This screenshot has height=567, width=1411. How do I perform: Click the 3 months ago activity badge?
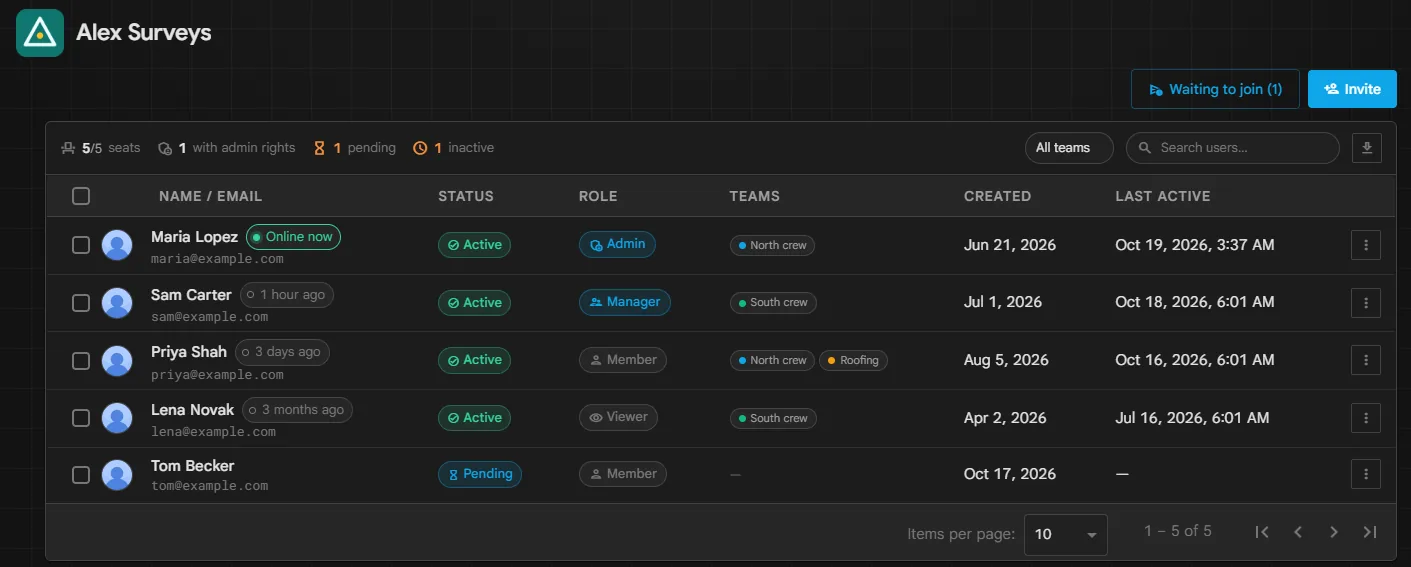click(297, 410)
